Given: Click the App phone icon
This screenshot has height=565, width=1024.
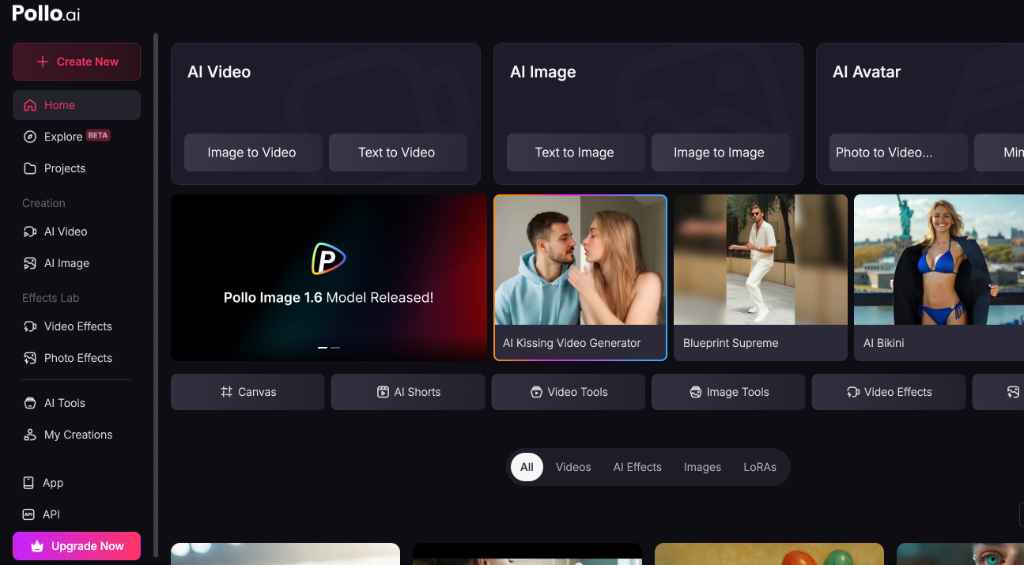Looking at the screenshot, I should click(29, 483).
